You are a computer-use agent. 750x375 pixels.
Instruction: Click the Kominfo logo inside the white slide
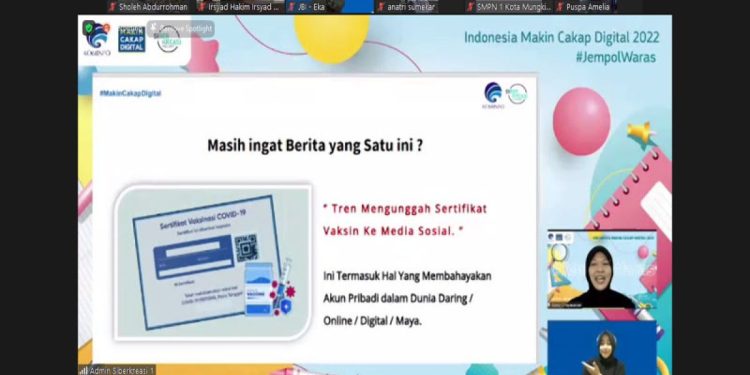(493, 96)
